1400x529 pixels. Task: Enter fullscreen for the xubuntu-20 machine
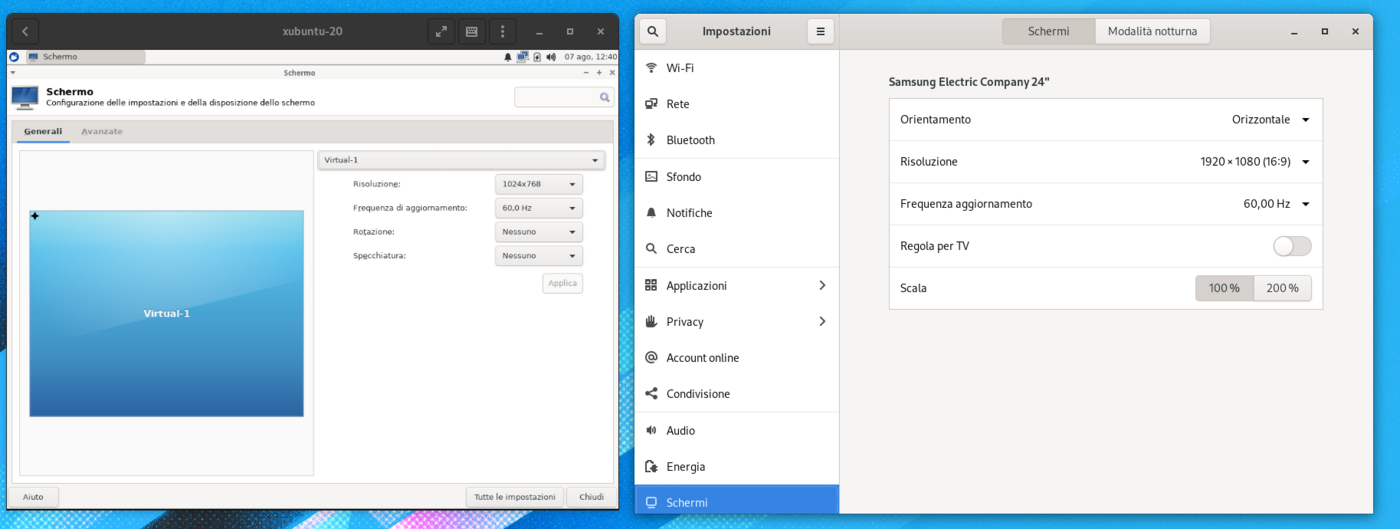click(441, 31)
